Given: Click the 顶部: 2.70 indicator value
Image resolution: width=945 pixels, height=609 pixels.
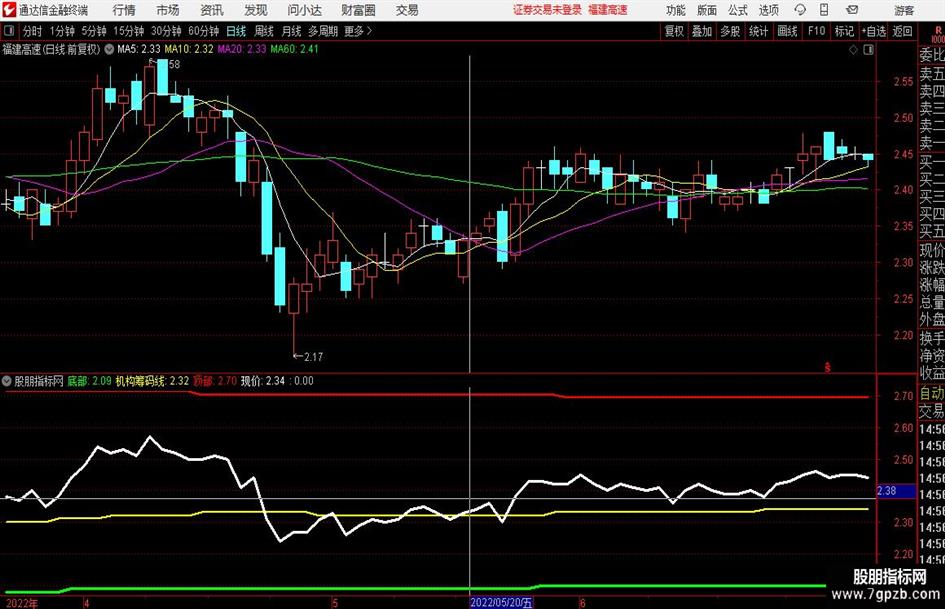Looking at the screenshot, I should (x=215, y=381).
